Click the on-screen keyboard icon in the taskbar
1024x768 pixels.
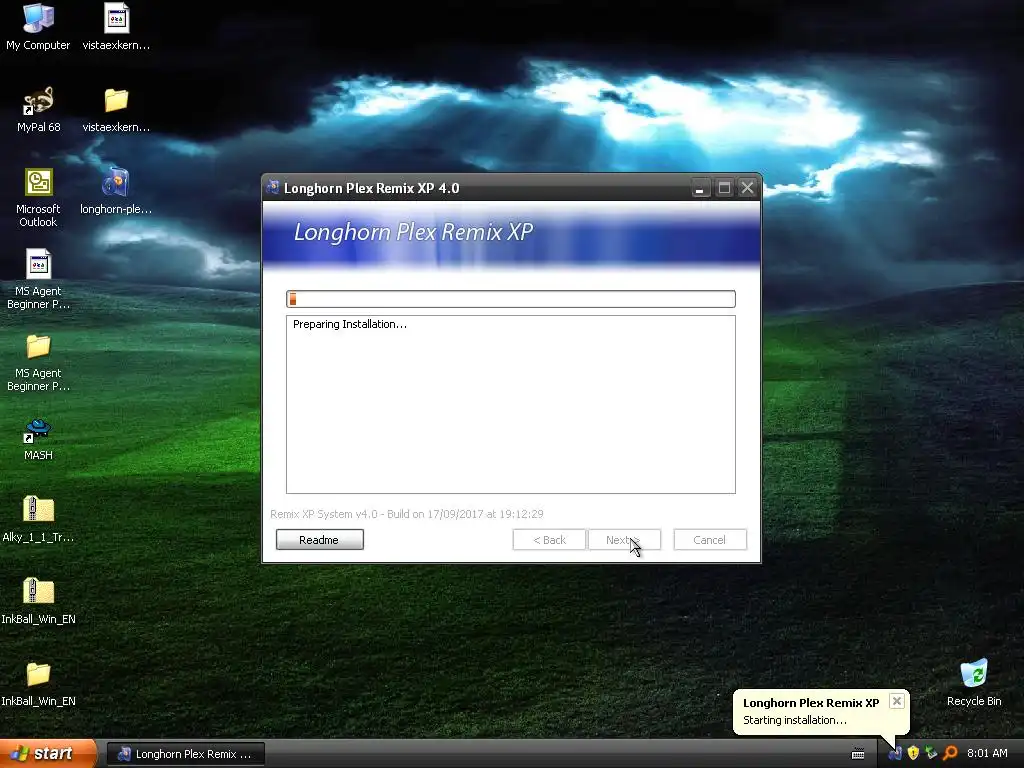click(x=858, y=754)
